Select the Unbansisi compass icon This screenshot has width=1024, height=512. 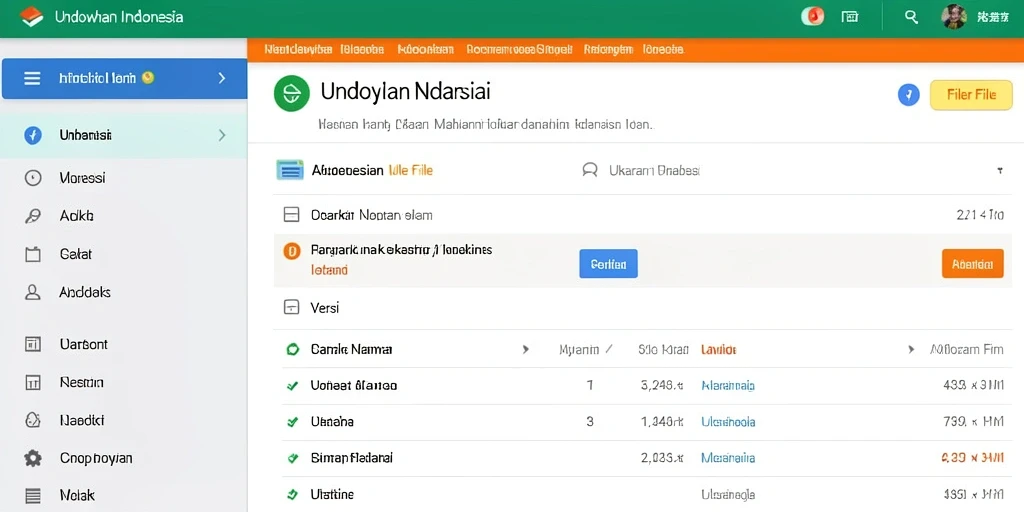pos(33,135)
